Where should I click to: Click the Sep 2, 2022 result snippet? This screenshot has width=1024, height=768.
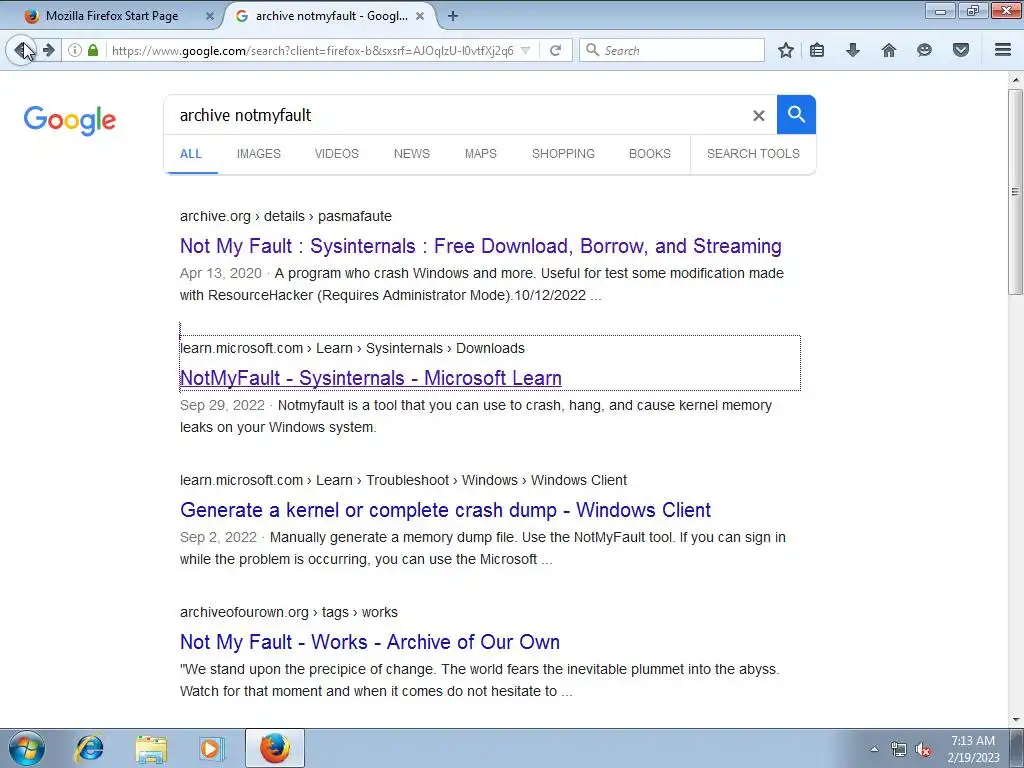pos(483,548)
